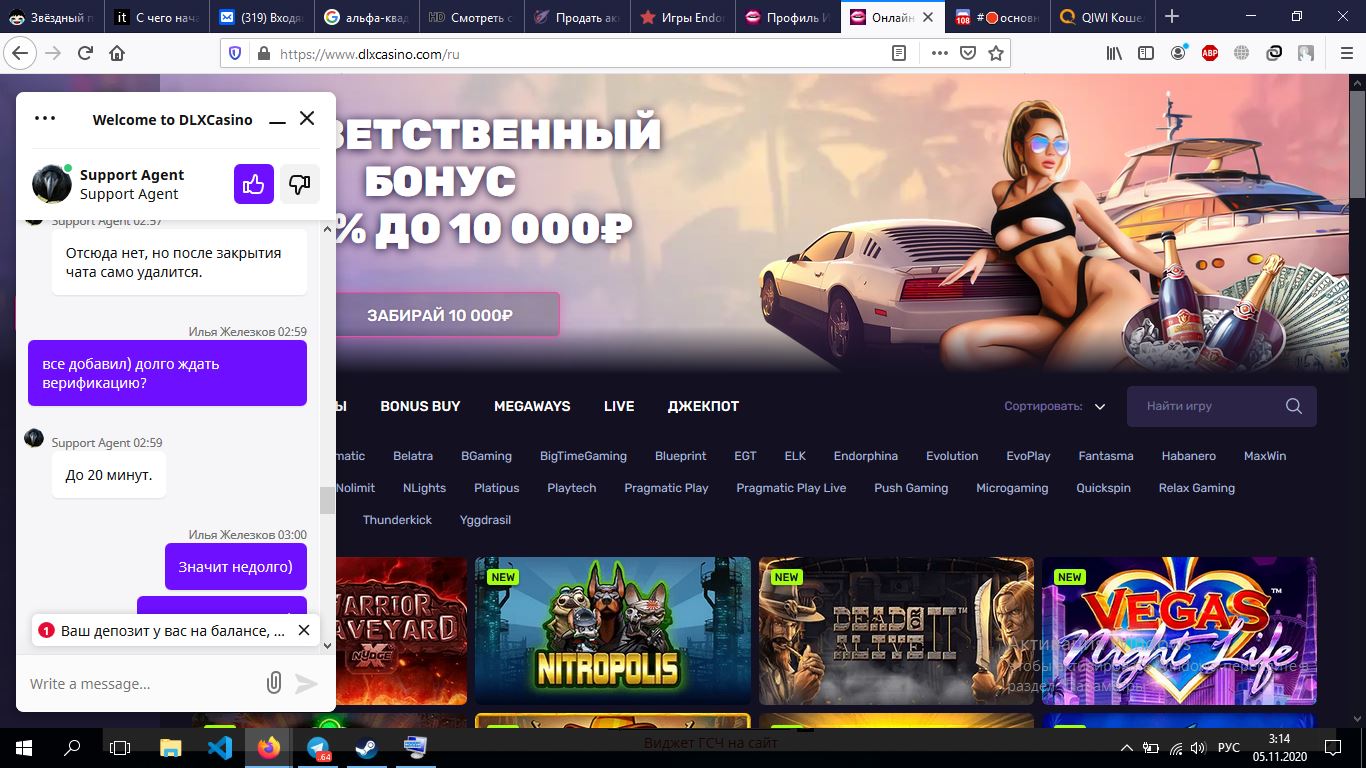Filter games by Pragmatic Play Live provider
1366x768 pixels.
click(x=791, y=488)
